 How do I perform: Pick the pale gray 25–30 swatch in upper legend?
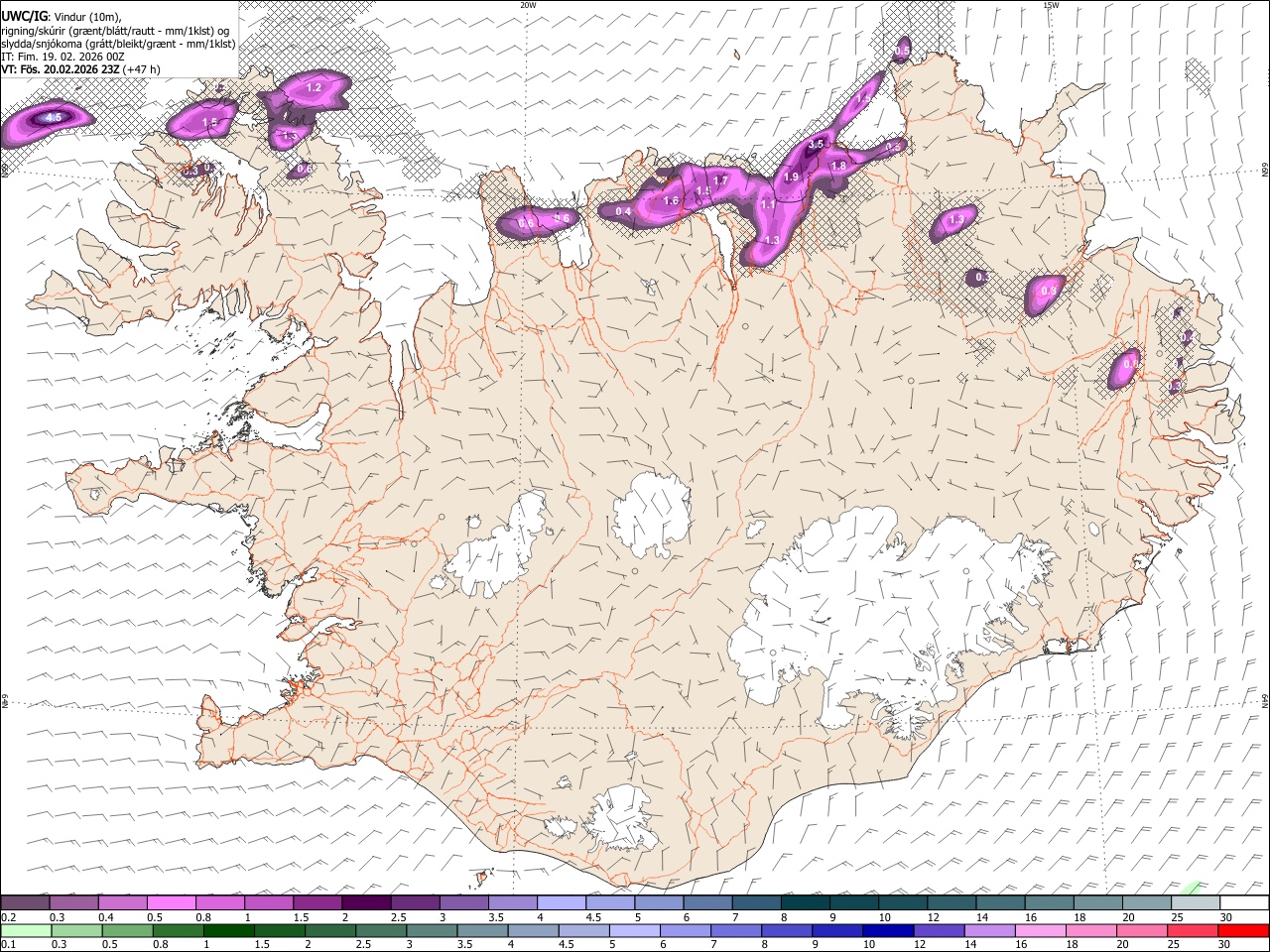1194,903
